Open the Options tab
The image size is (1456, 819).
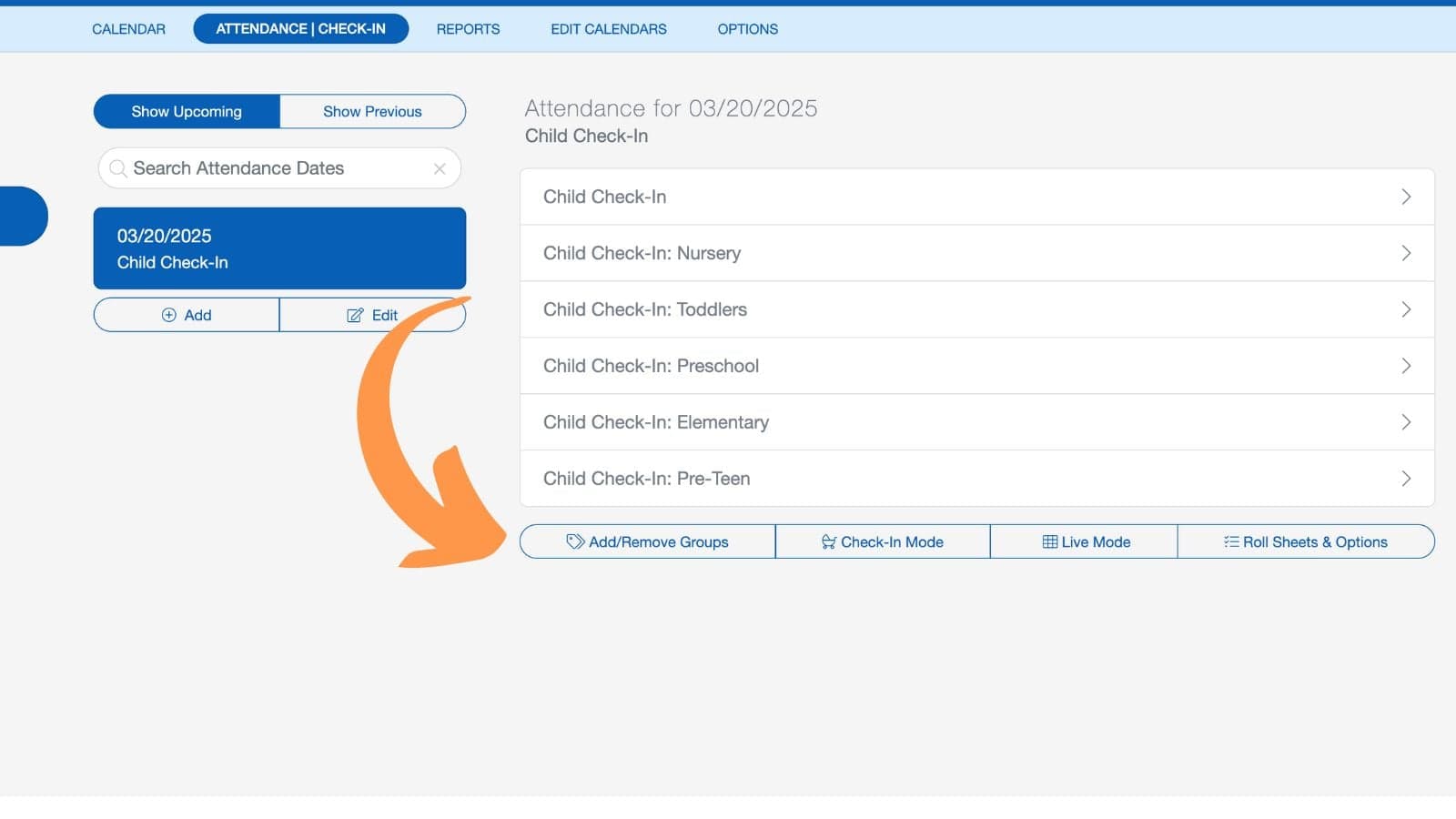748,29
